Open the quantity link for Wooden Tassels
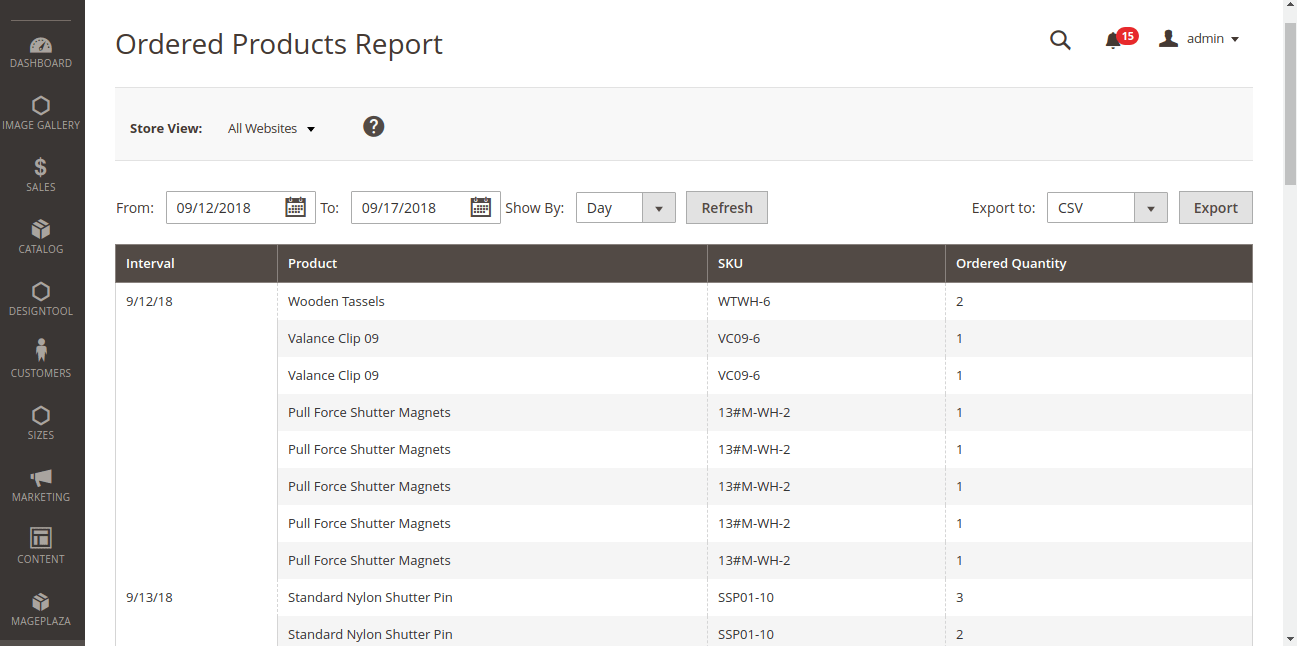Screen dimensions: 1297x646 (x=959, y=301)
